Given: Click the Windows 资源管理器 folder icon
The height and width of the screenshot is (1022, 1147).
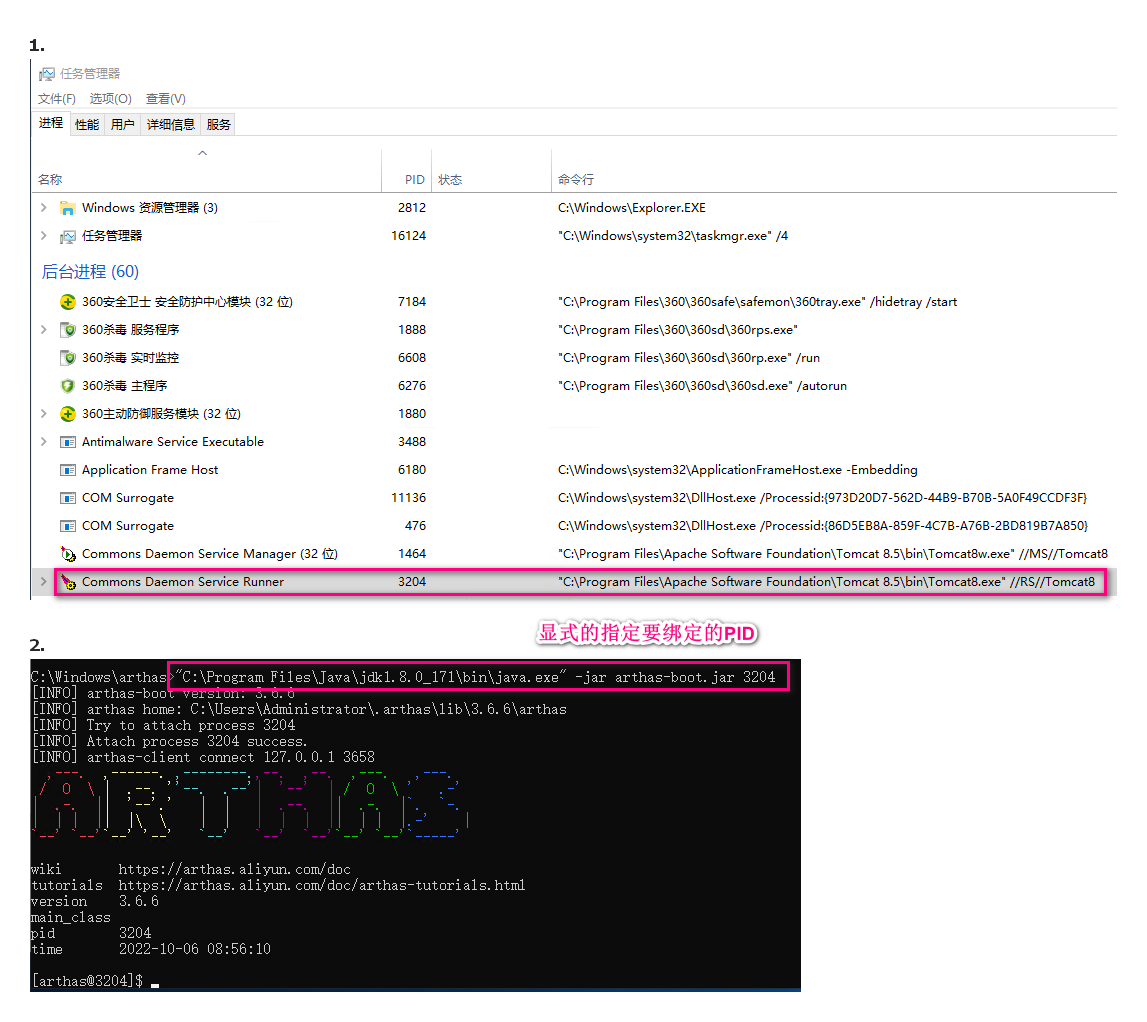Looking at the screenshot, I should click(67, 208).
